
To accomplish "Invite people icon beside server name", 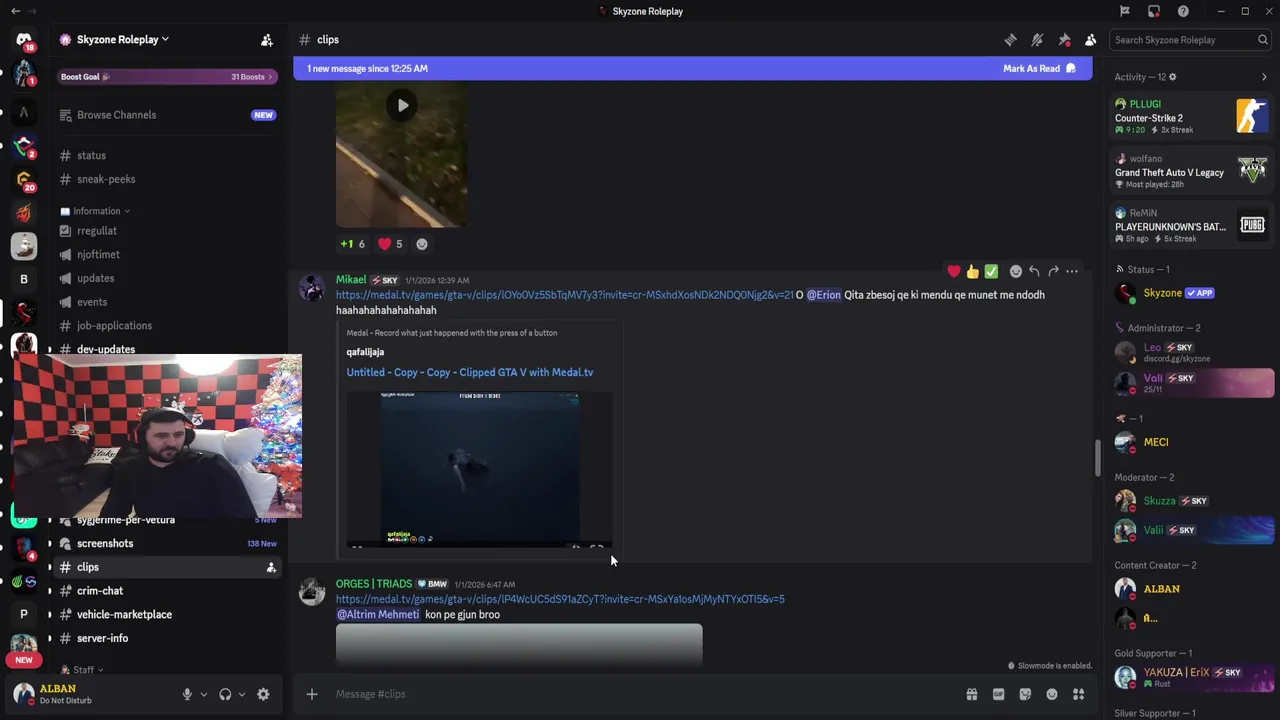I will click(267, 40).
